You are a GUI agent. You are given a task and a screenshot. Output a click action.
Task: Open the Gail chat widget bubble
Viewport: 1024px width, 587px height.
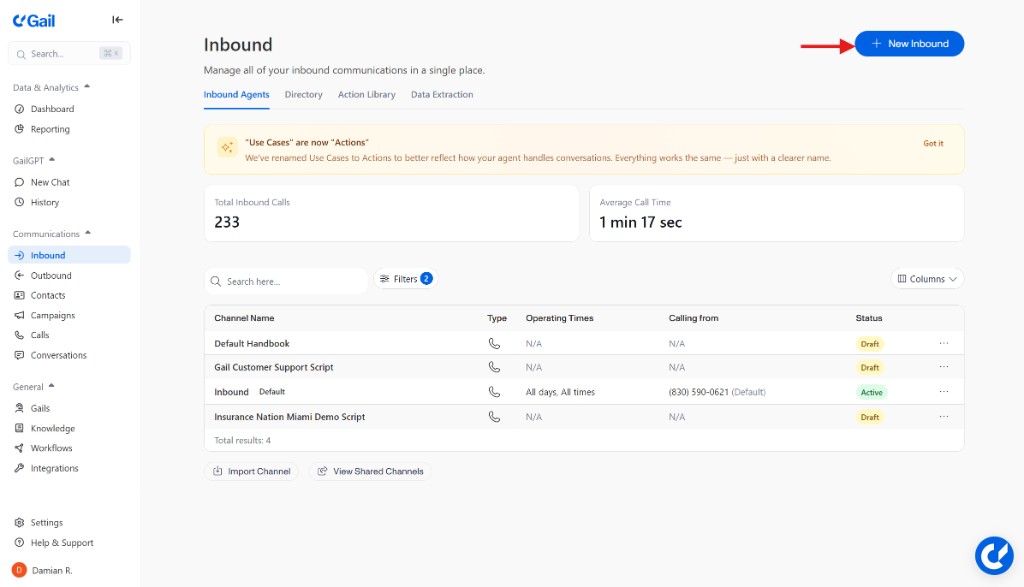tap(994, 555)
